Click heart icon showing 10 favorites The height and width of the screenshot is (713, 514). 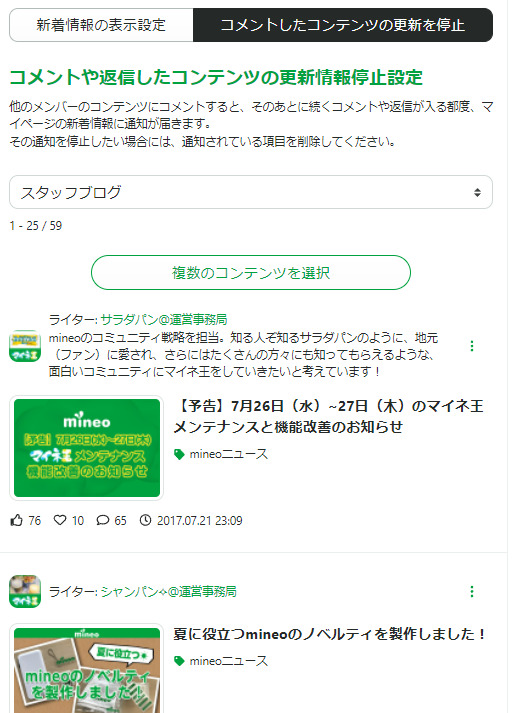60,520
